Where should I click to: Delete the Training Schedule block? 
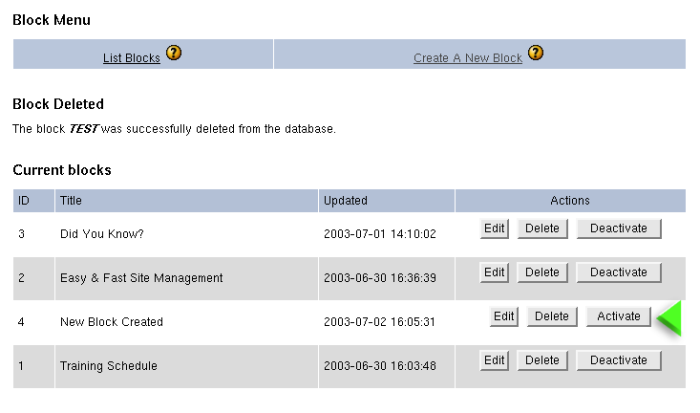[x=542, y=360]
